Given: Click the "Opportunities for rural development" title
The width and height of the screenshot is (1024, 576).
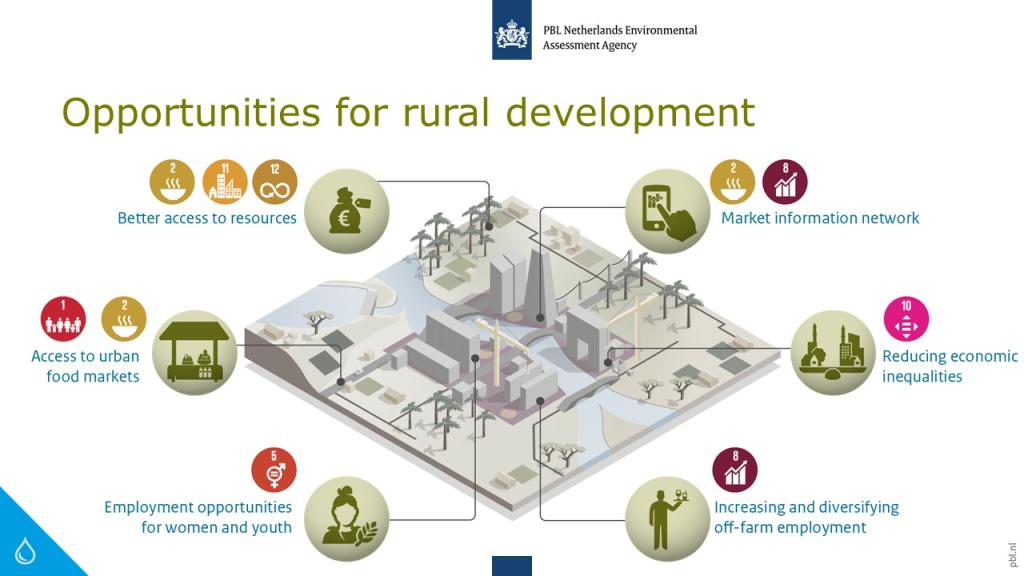Looking at the screenshot, I should (x=408, y=112).
